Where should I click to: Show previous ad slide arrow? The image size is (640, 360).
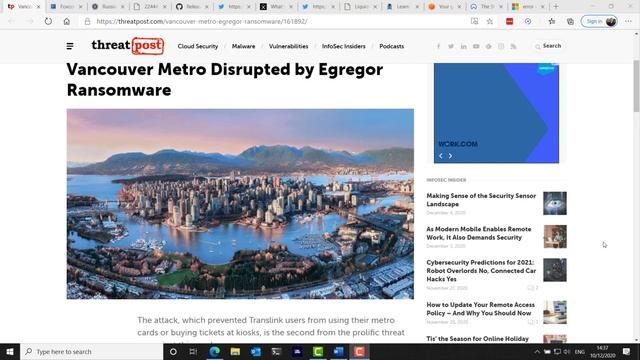(x=441, y=156)
